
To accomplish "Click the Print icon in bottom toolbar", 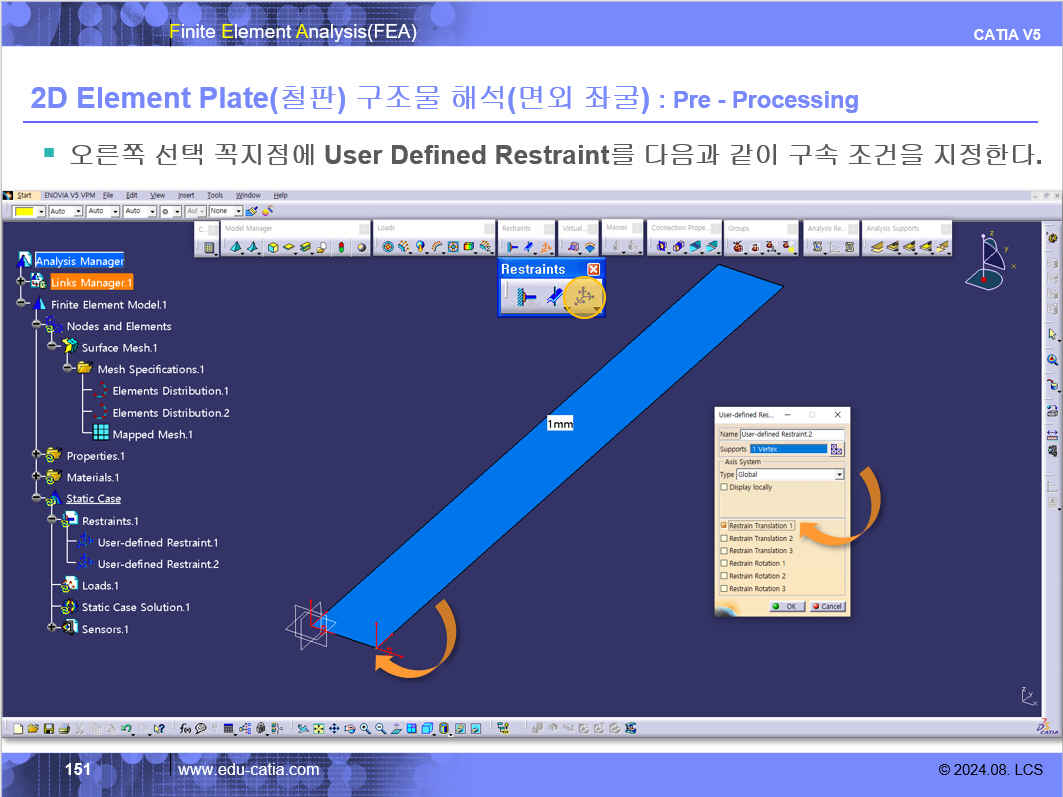I will click(x=64, y=729).
